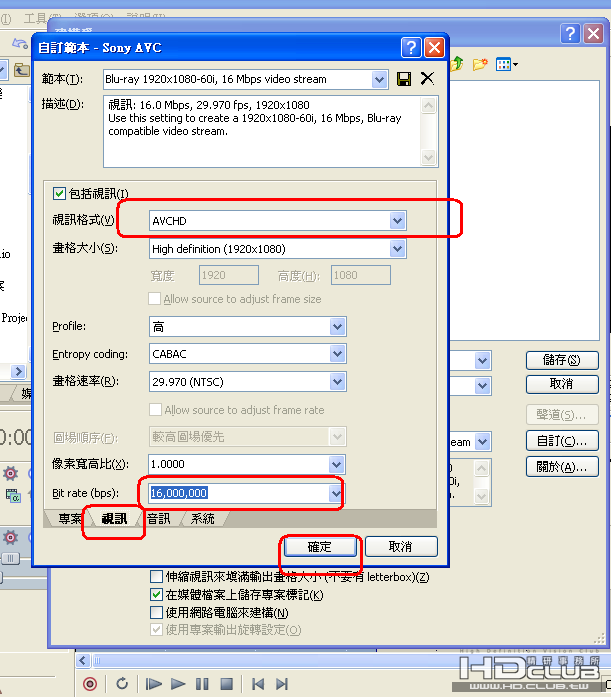Open the 畫格大小 High definition dropdown
The height and width of the screenshot is (697, 611).
coord(398,248)
